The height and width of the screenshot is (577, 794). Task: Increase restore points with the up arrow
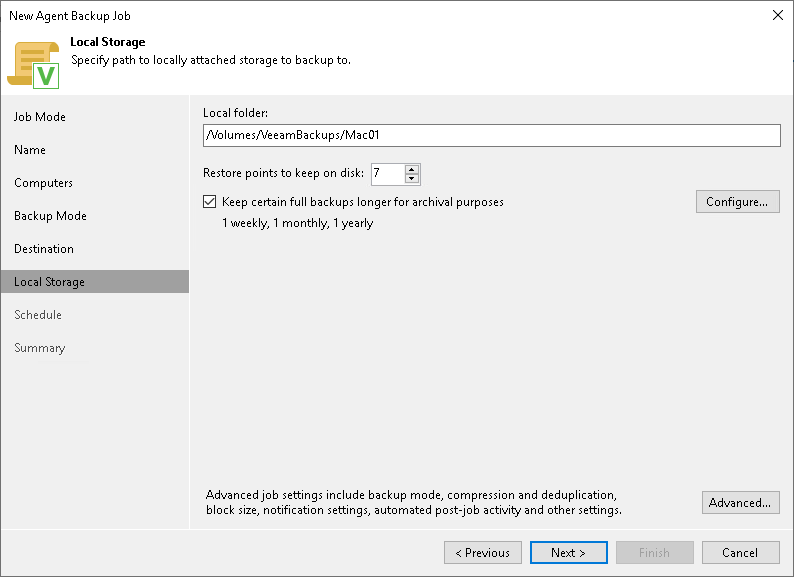[412, 169]
